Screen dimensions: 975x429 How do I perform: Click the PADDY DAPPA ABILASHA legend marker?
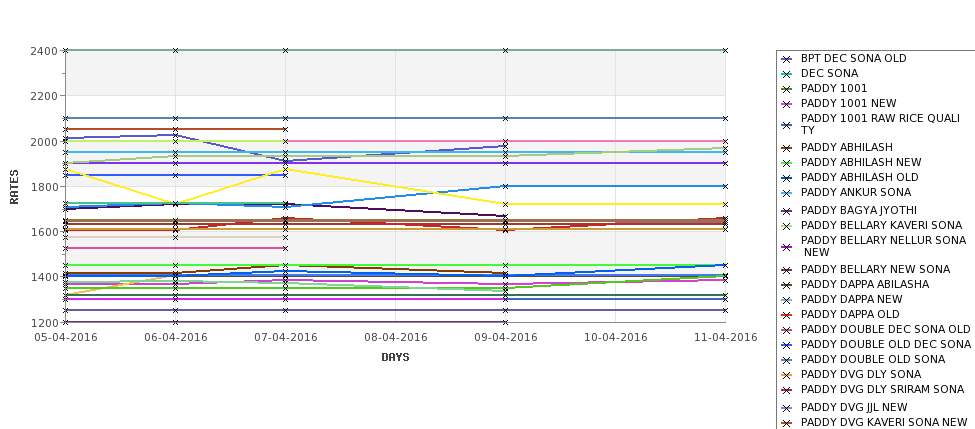pyautogui.click(x=787, y=285)
